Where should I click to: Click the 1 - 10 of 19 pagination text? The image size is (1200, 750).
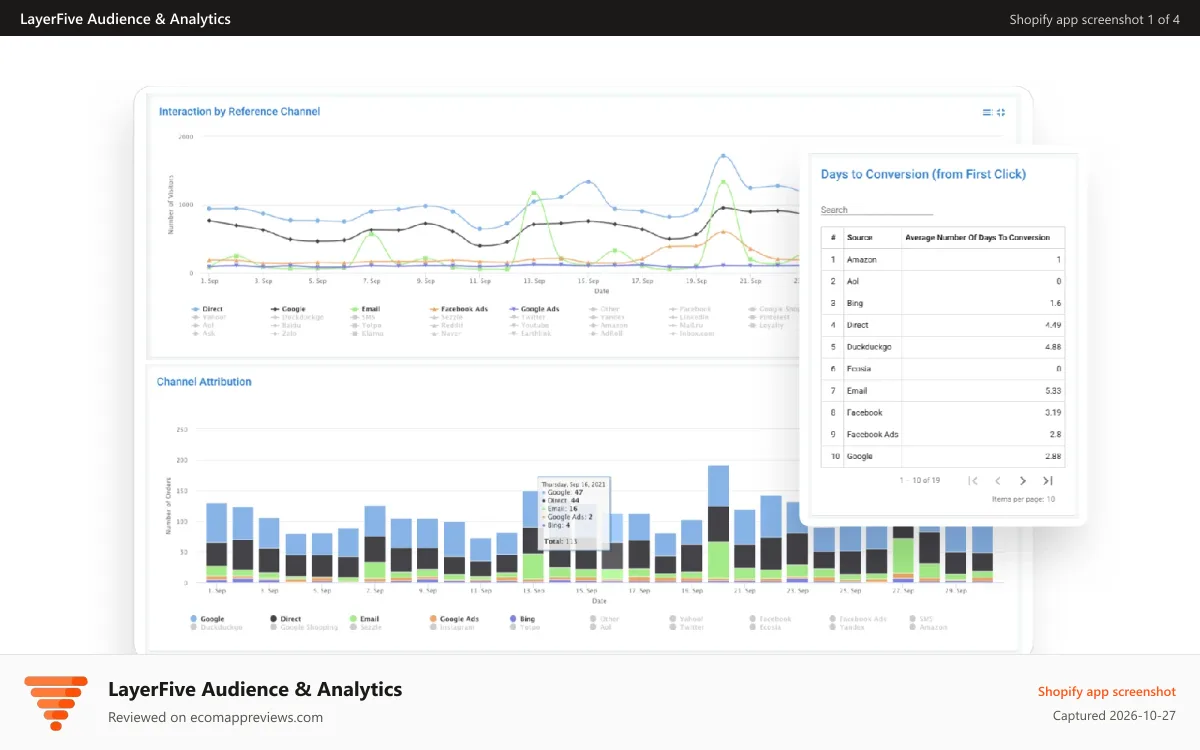(919, 481)
